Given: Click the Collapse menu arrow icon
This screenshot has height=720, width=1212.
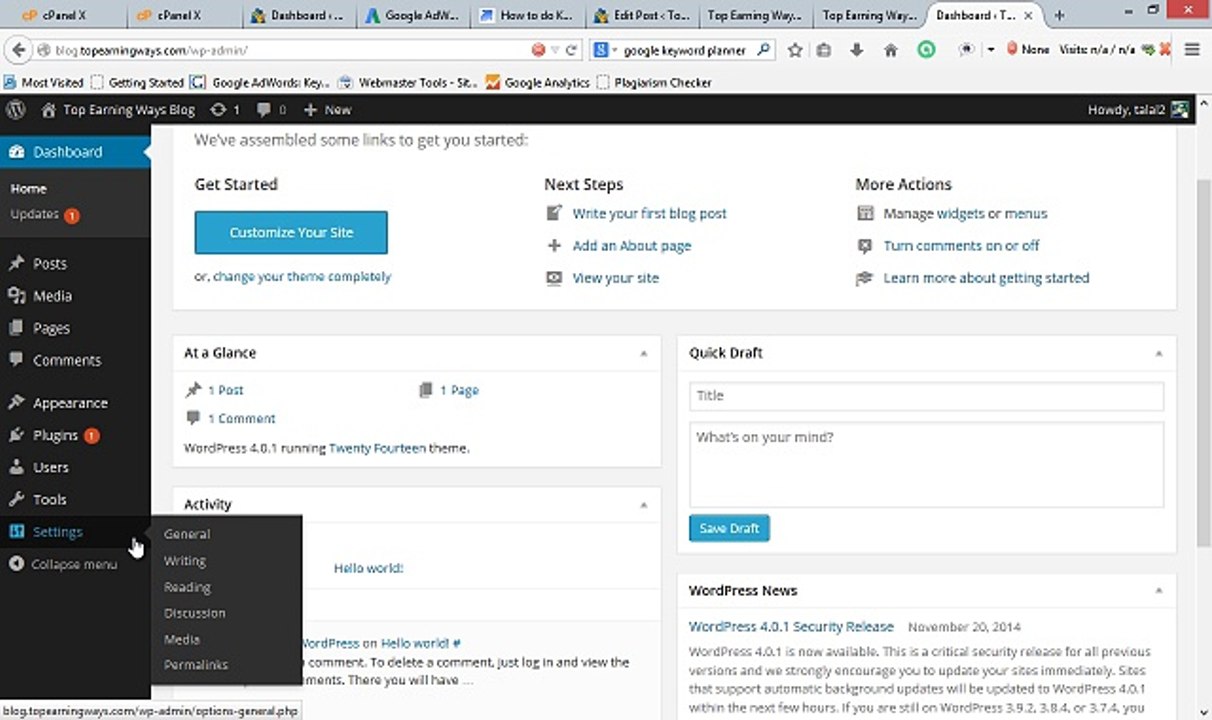Looking at the screenshot, I should (x=16, y=564).
